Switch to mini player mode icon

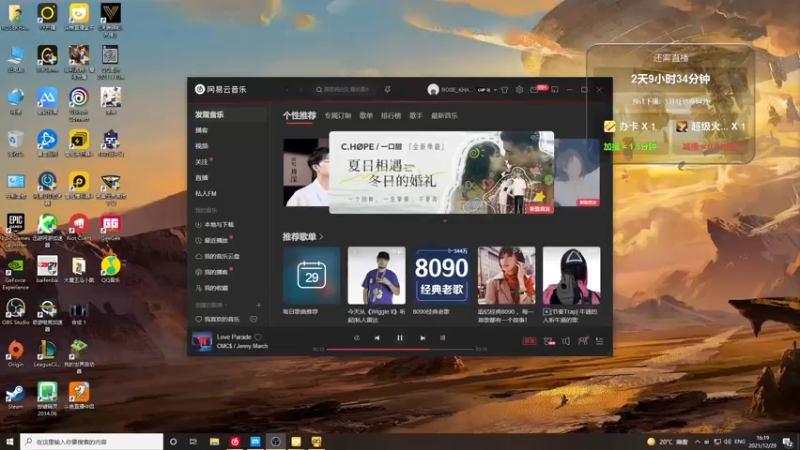[555, 90]
